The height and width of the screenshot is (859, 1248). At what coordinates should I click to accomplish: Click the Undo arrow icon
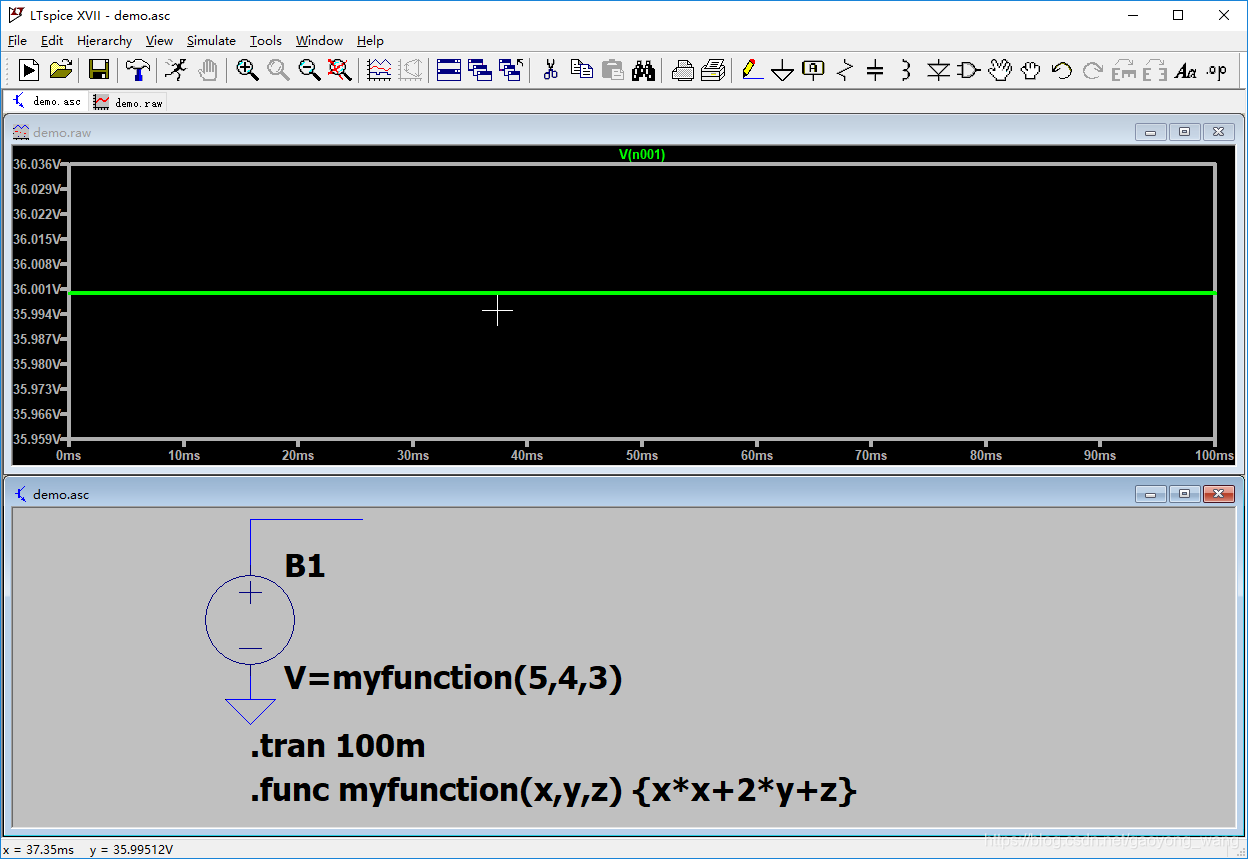(x=1061, y=70)
